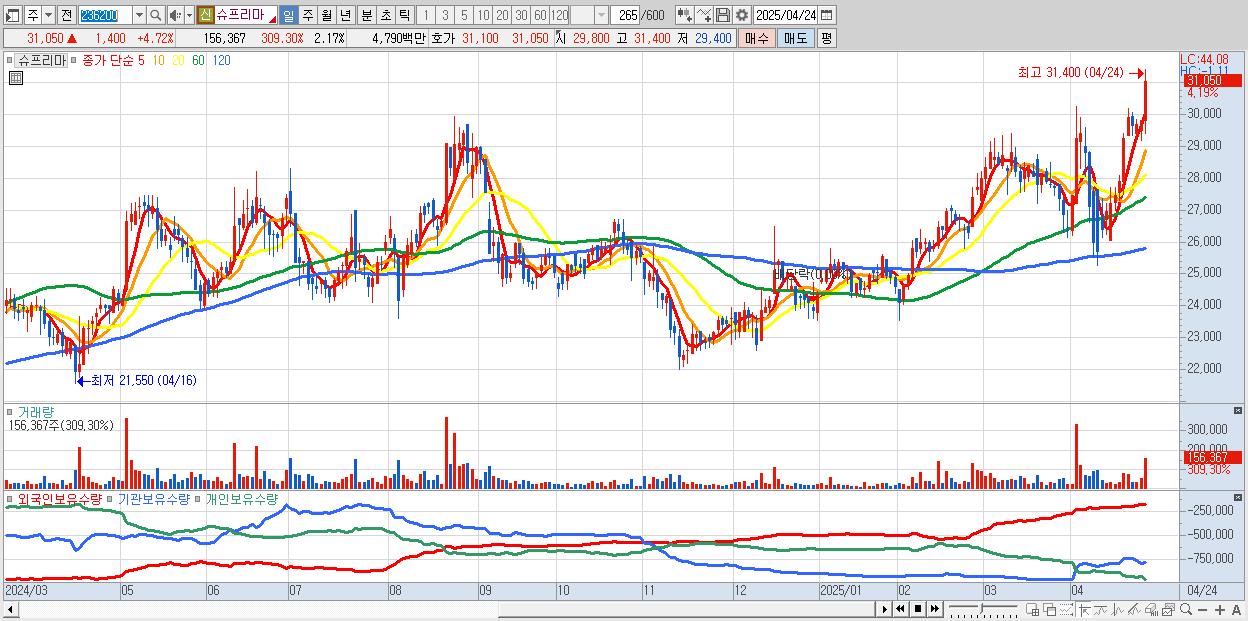
Task: Switch to minute 분 chart period
Action: click(367, 15)
